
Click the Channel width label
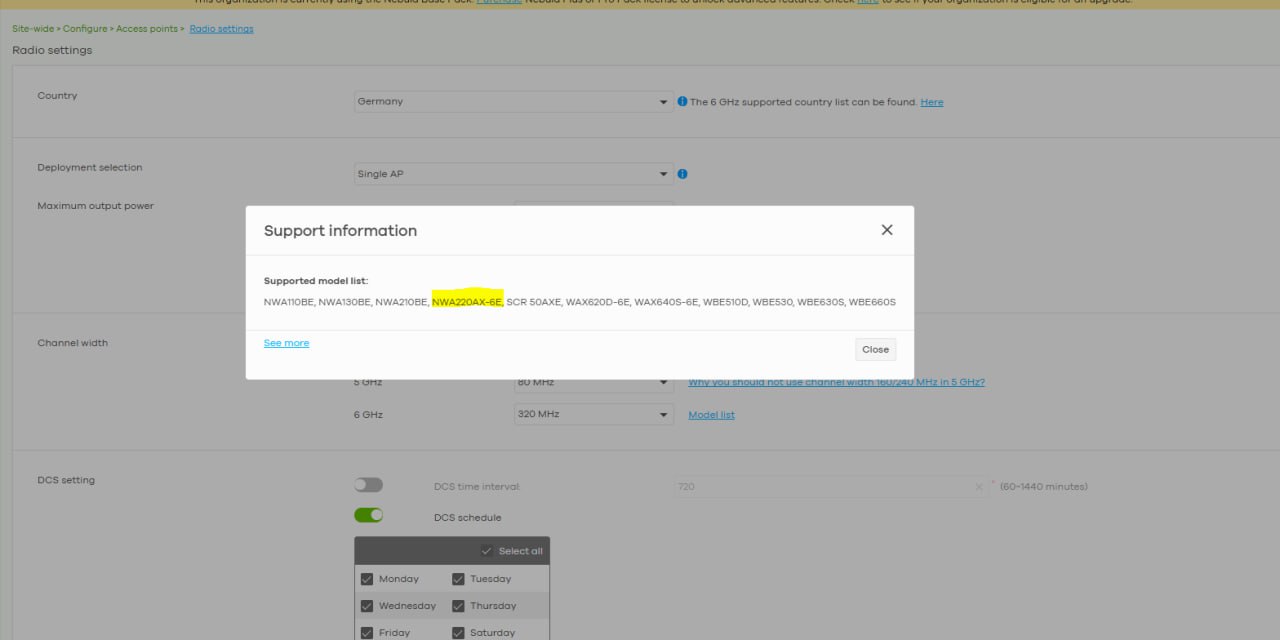point(72,343)
